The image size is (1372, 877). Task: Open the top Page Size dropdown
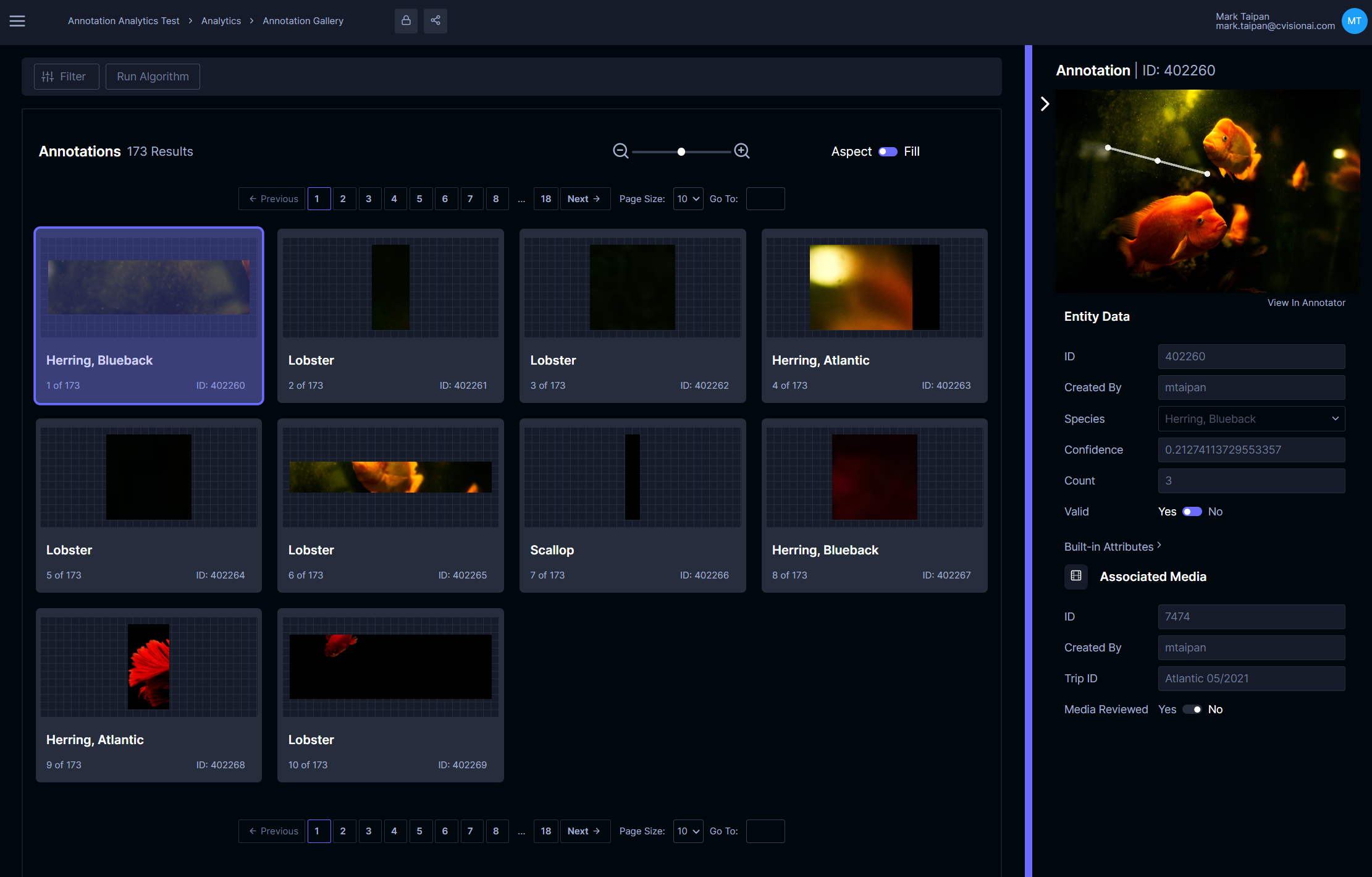[688, 199]
